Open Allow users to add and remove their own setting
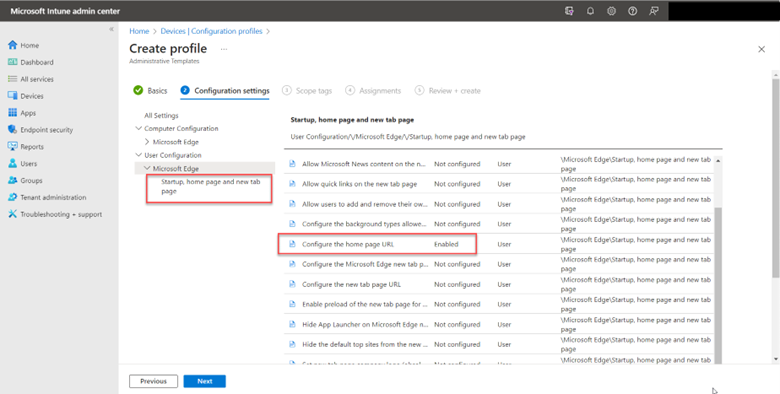Screen dimensions: 780x394 365,204
